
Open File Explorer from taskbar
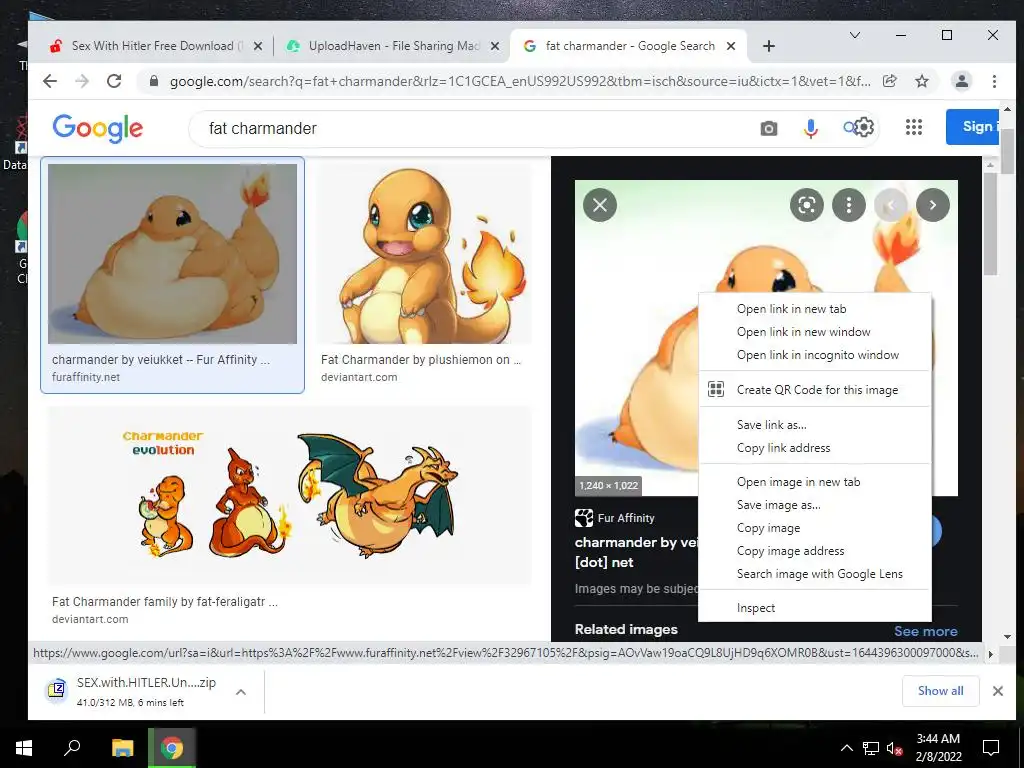(122, 748)
